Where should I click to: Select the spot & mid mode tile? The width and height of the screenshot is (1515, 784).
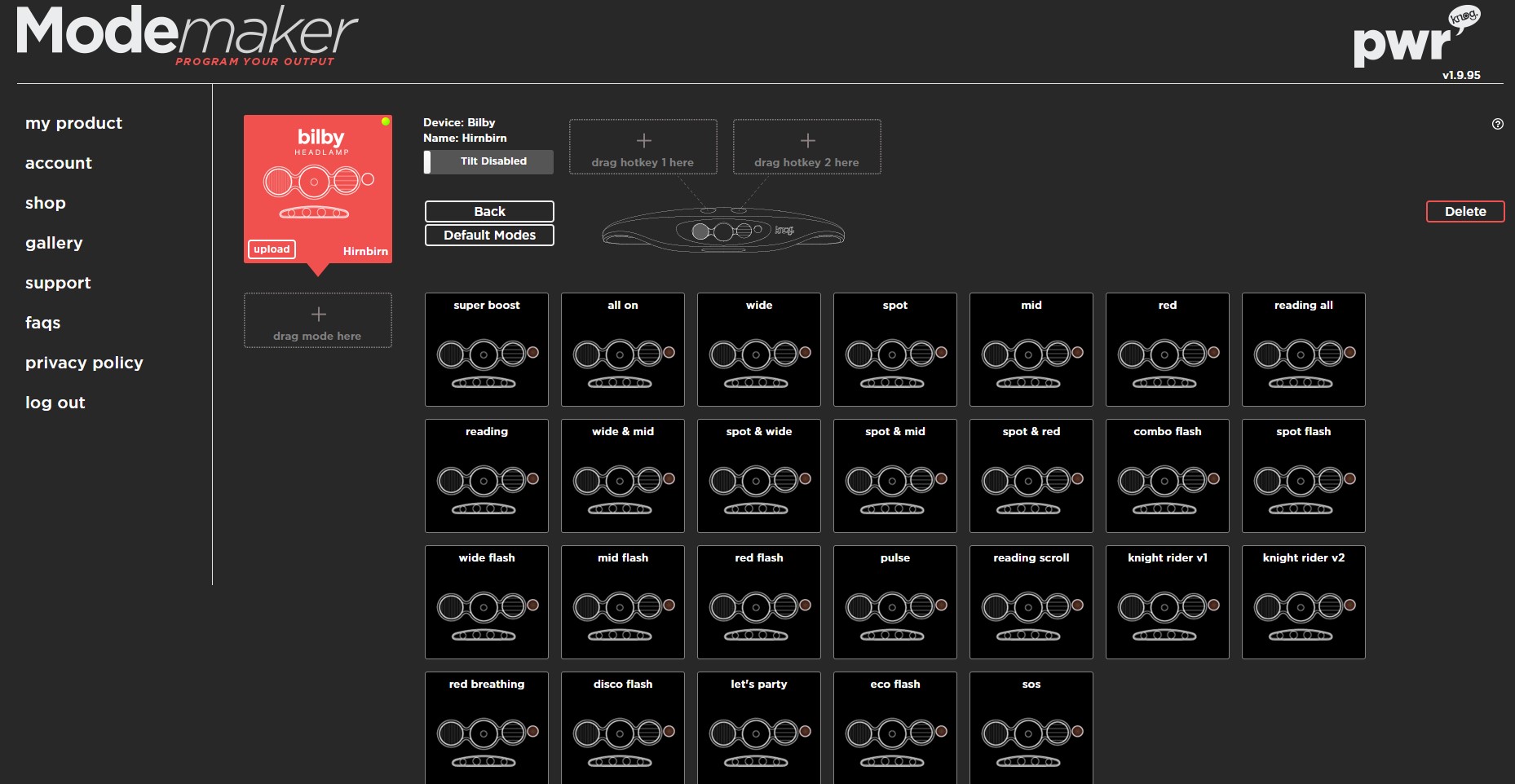(895, 476)
